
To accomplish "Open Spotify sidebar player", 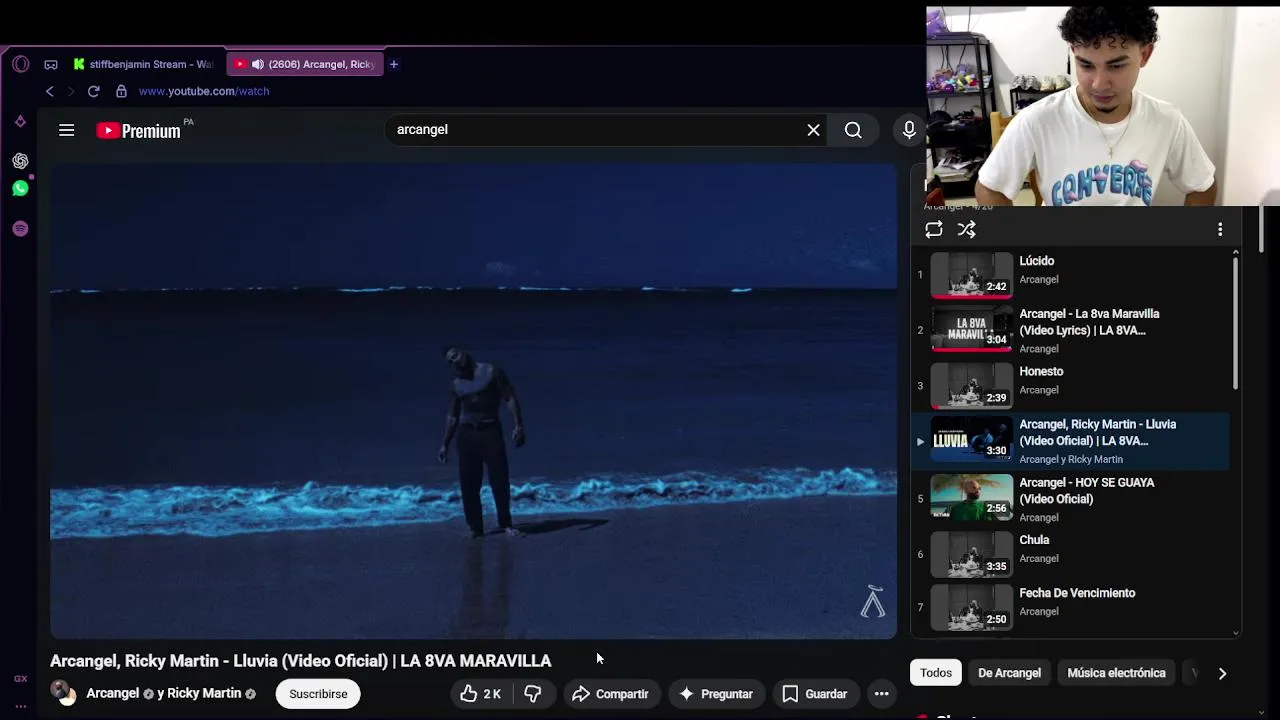I will click(20, 229).
